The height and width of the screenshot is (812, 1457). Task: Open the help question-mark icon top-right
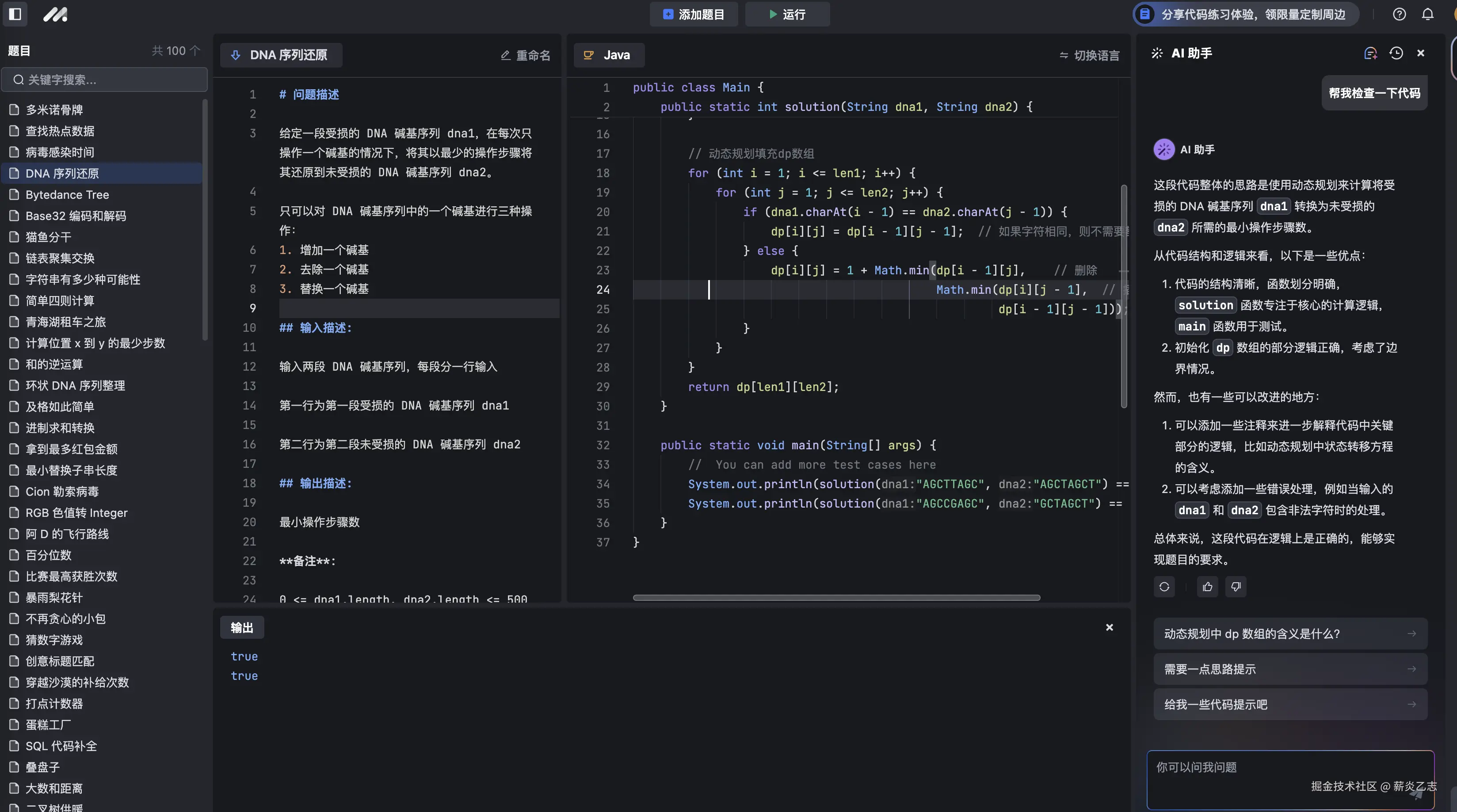[1399, 14]
